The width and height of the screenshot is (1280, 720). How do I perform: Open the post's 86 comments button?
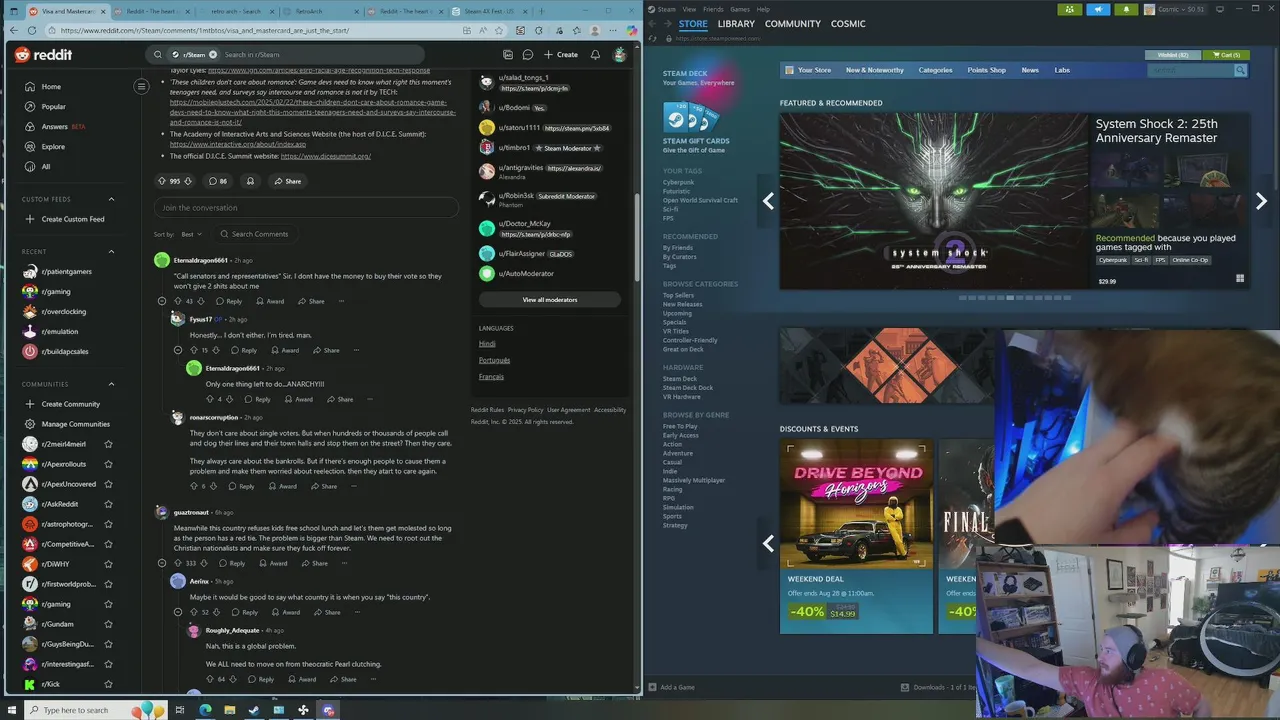click(218, 181)
